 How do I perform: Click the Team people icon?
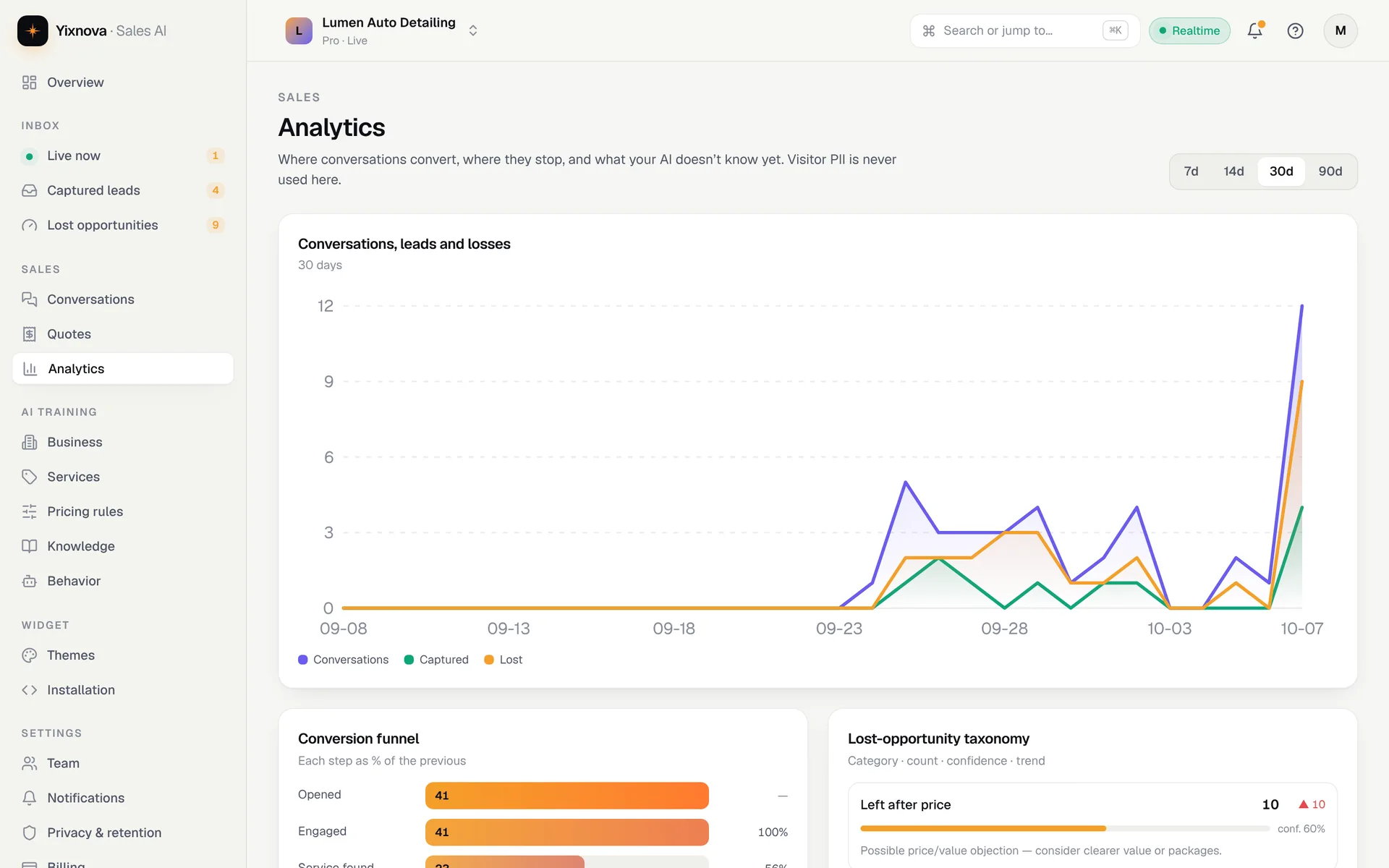(x=29, y=763)
